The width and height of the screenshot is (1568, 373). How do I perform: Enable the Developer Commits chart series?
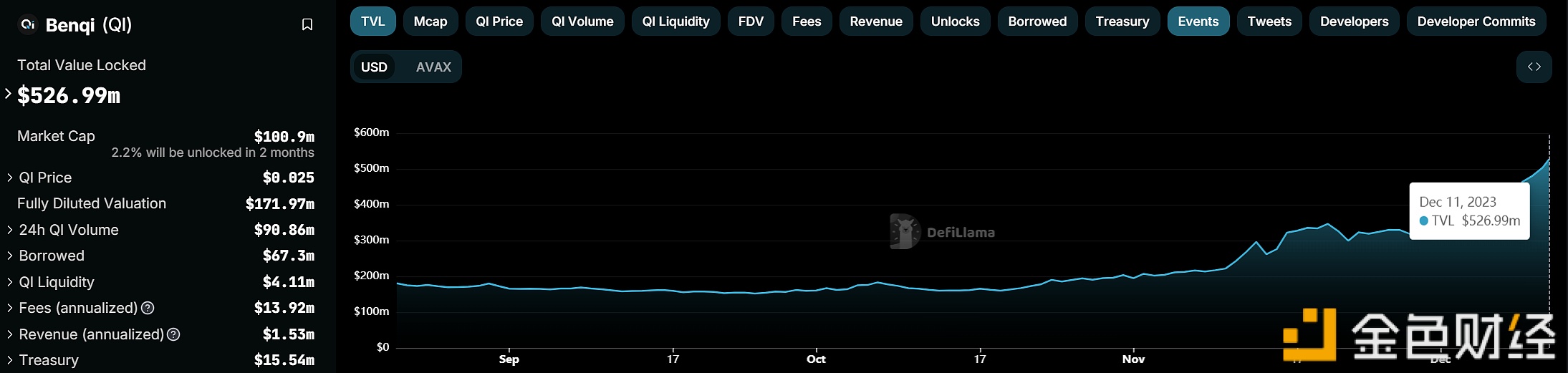(1476, 21)
